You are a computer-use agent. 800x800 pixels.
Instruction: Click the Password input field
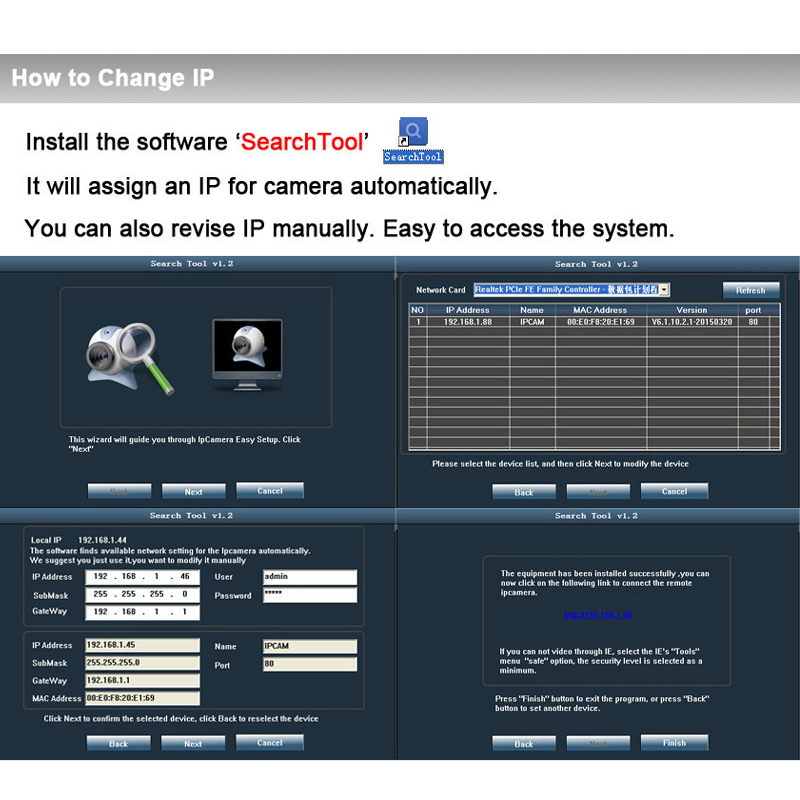coord(309,595)
